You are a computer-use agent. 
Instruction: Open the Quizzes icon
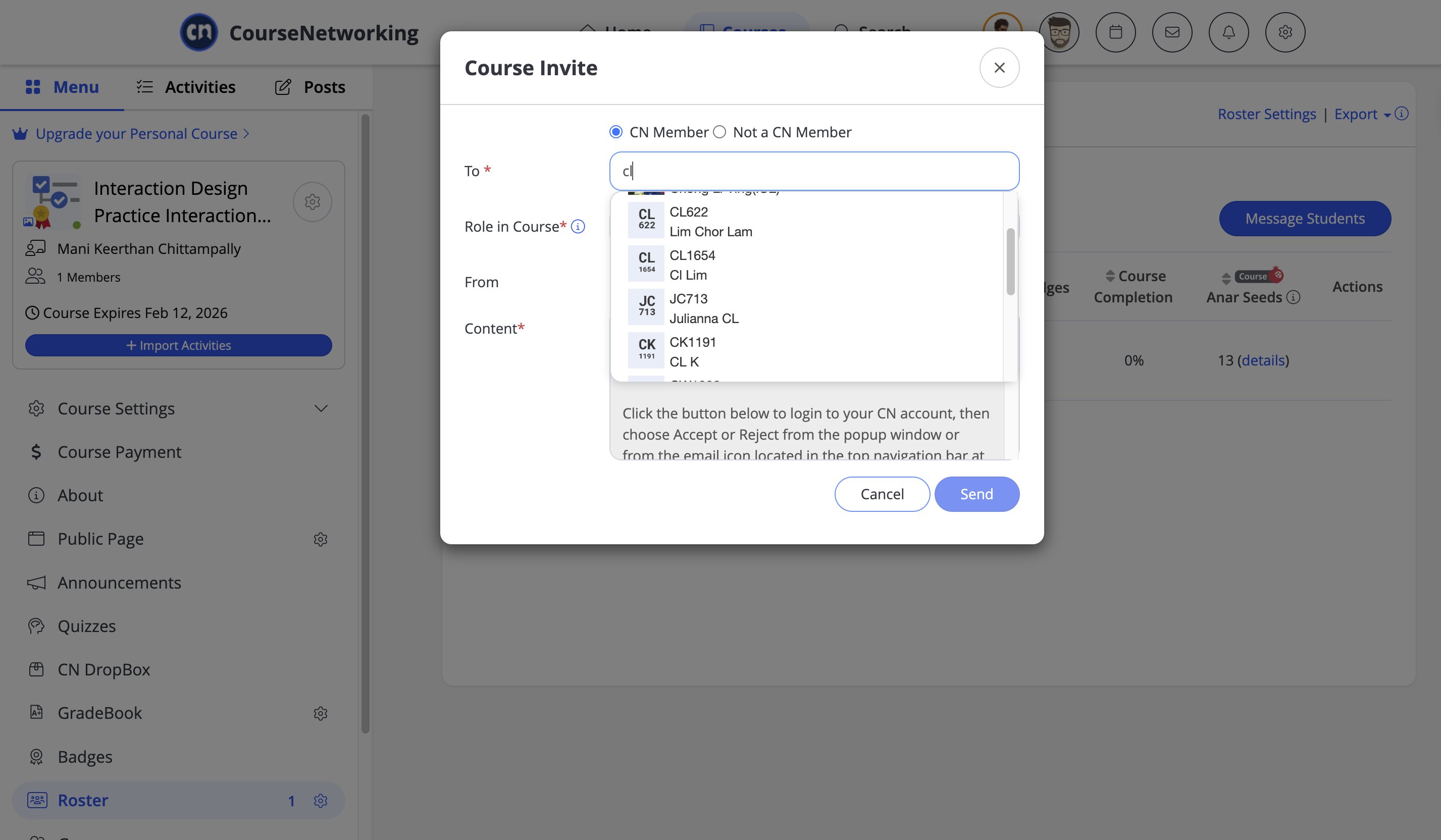(x=36, y=626)
